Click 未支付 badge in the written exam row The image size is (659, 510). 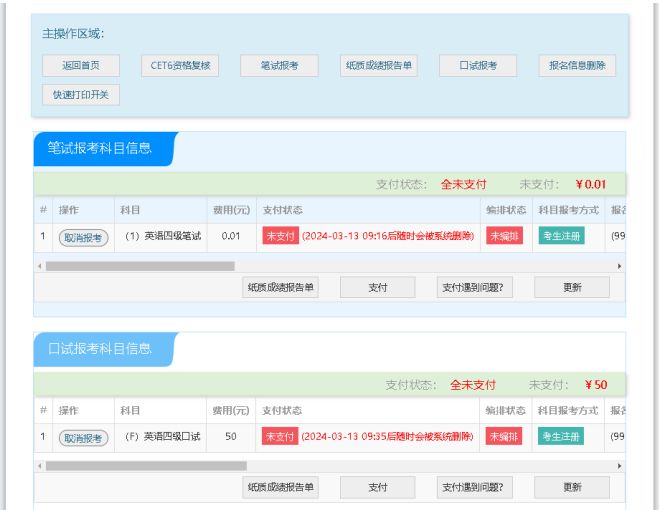(280, 236)
